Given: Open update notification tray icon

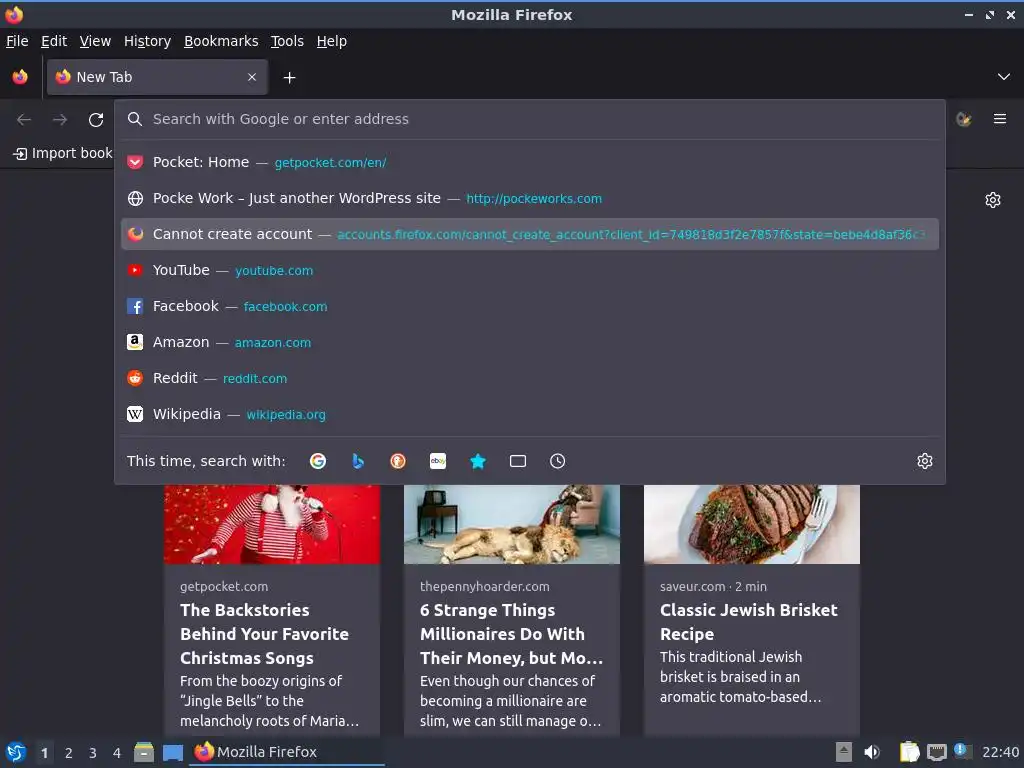Looking at the screenshot, I should [x=963, y=751].
